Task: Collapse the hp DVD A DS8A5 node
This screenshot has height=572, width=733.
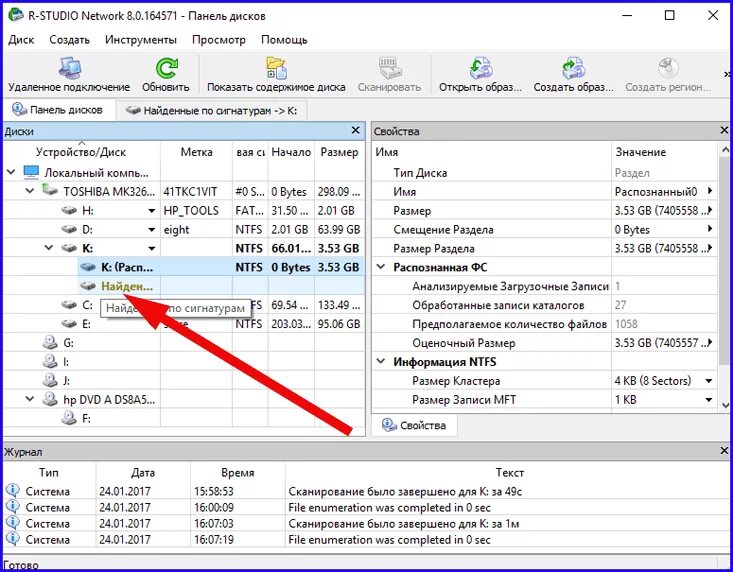Action: tap(30, 399)
